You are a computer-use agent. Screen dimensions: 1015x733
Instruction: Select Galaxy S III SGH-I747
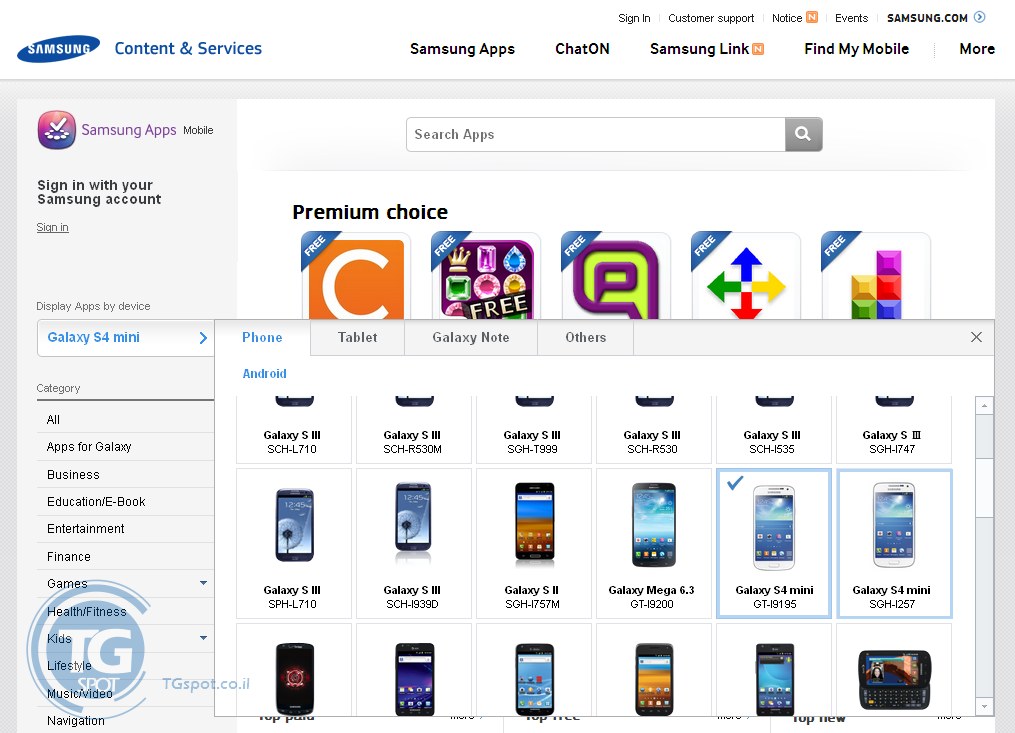894,429
